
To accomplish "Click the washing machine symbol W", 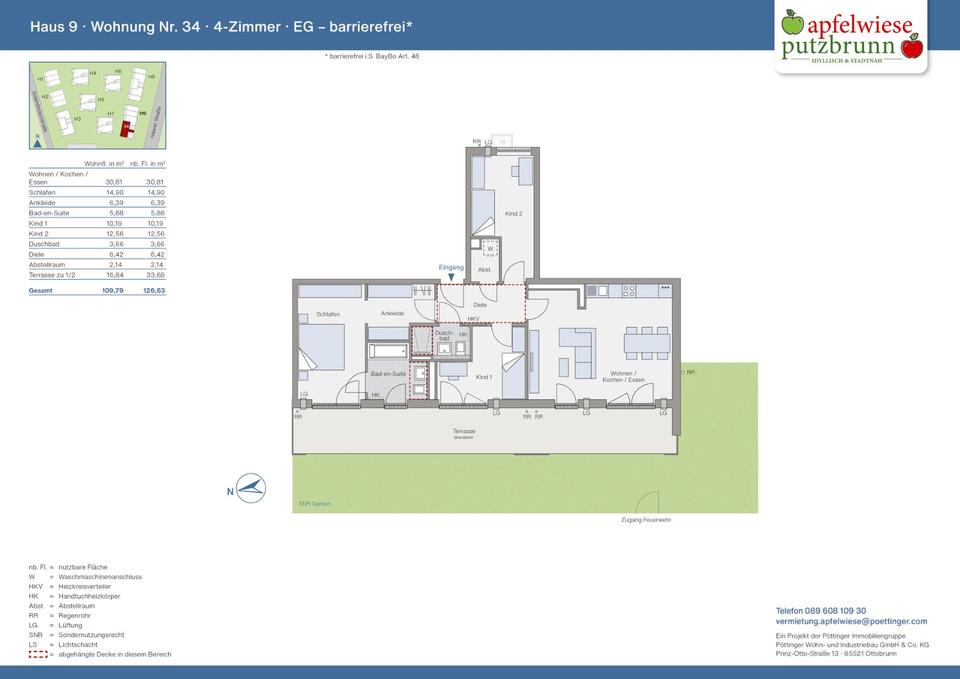I will 490,248.
